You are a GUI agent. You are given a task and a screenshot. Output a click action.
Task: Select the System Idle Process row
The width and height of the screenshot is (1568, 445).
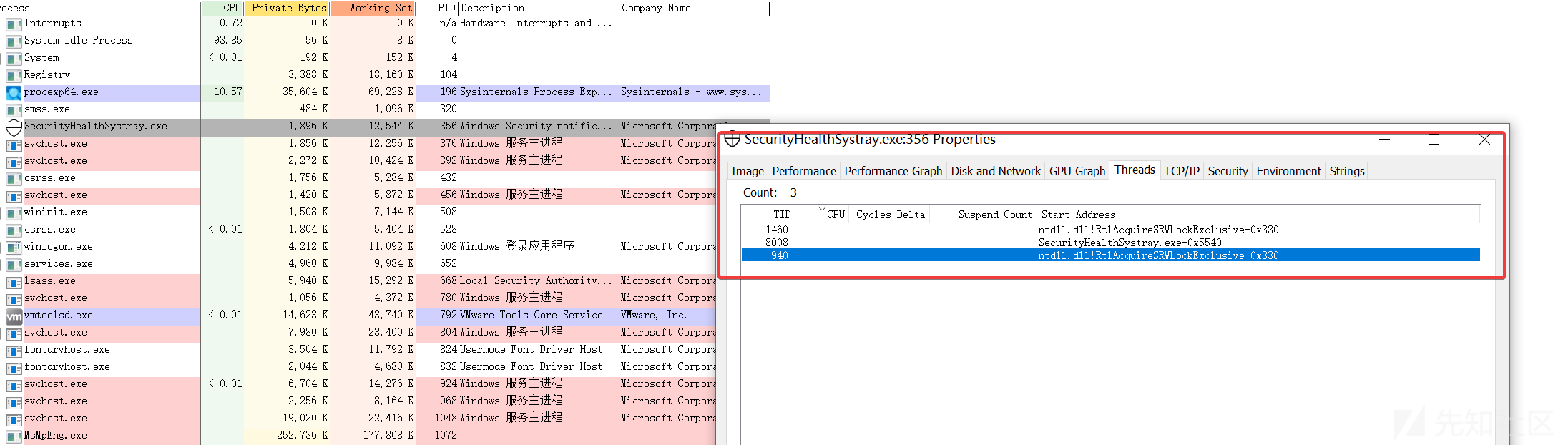click(386, 41)
